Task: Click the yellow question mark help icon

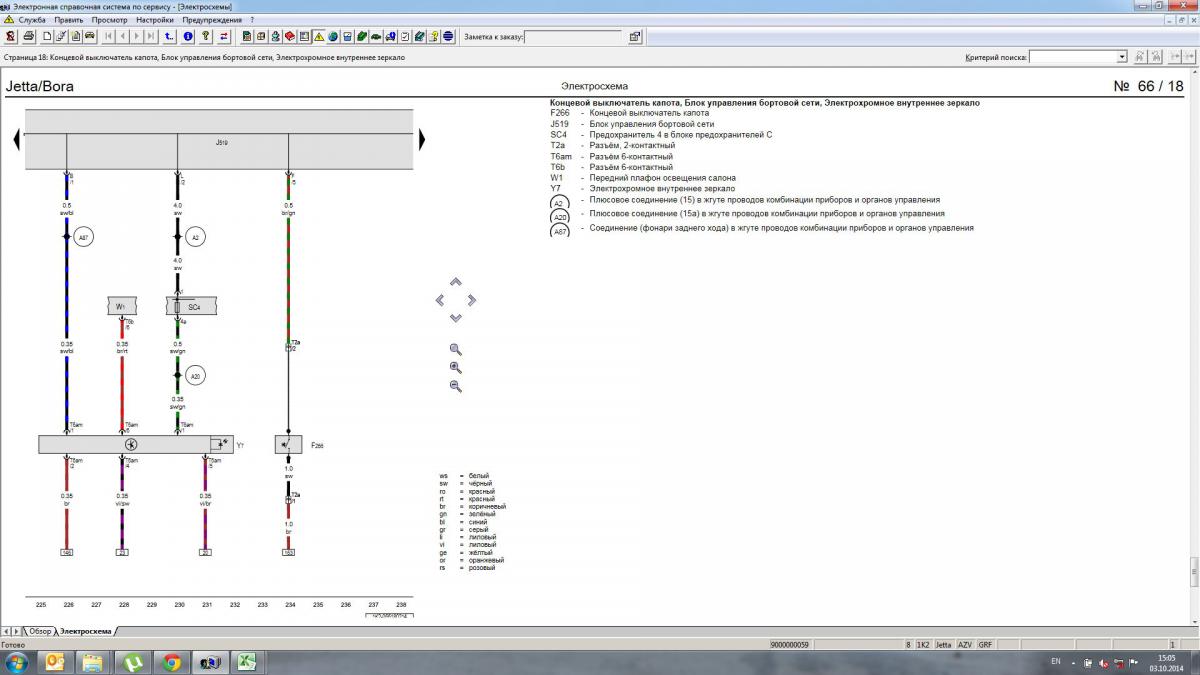Action: [205, 37]
